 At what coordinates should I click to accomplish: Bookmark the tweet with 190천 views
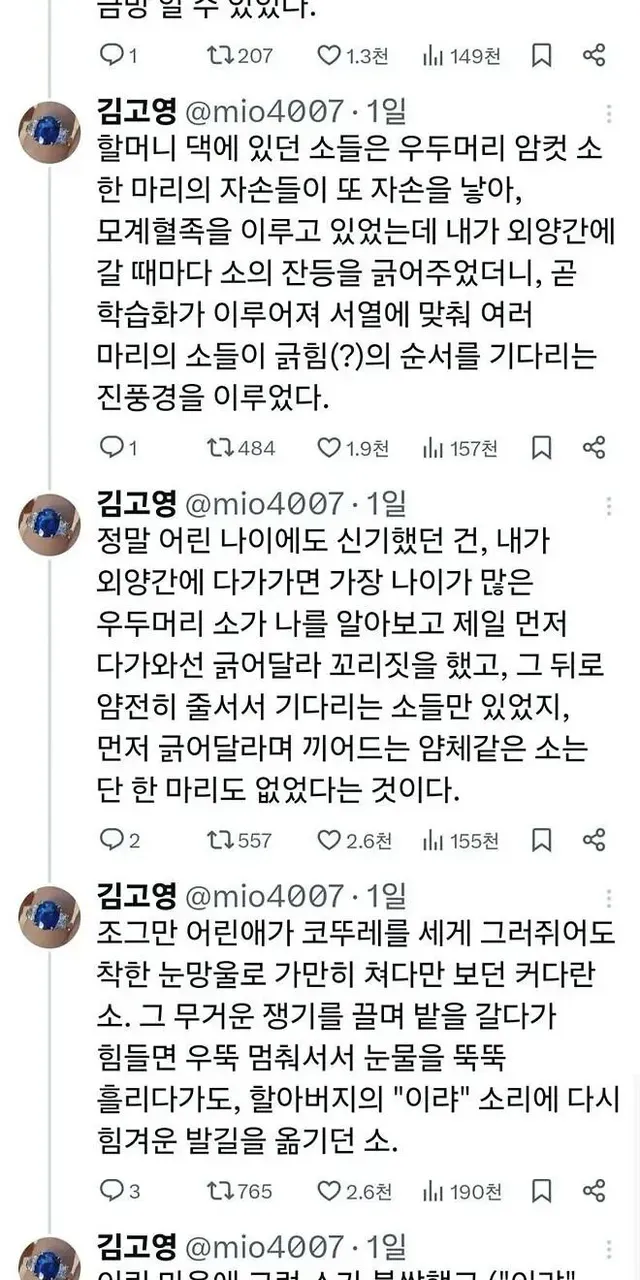[x=541, y=1191]
